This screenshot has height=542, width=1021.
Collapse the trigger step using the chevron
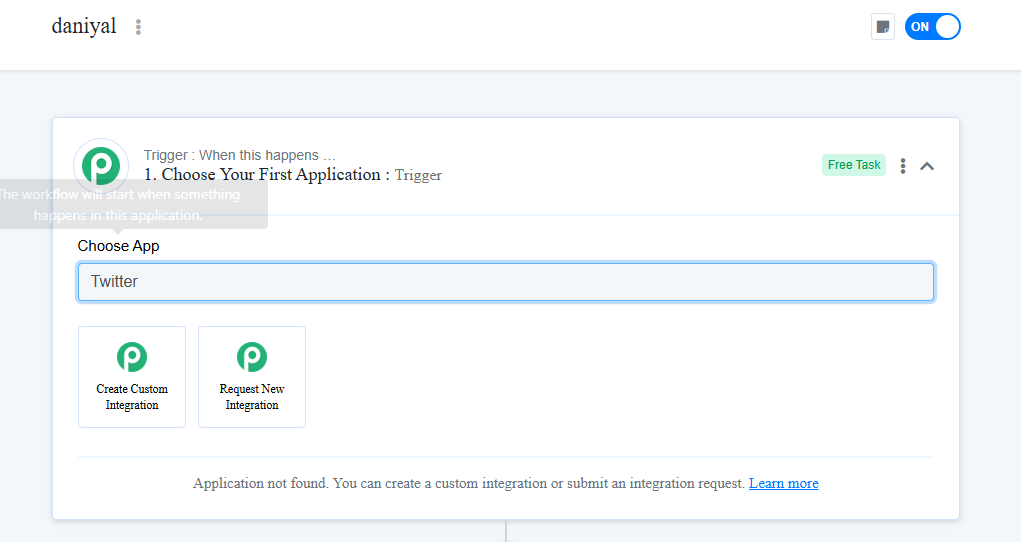click(x=927, y=166)
